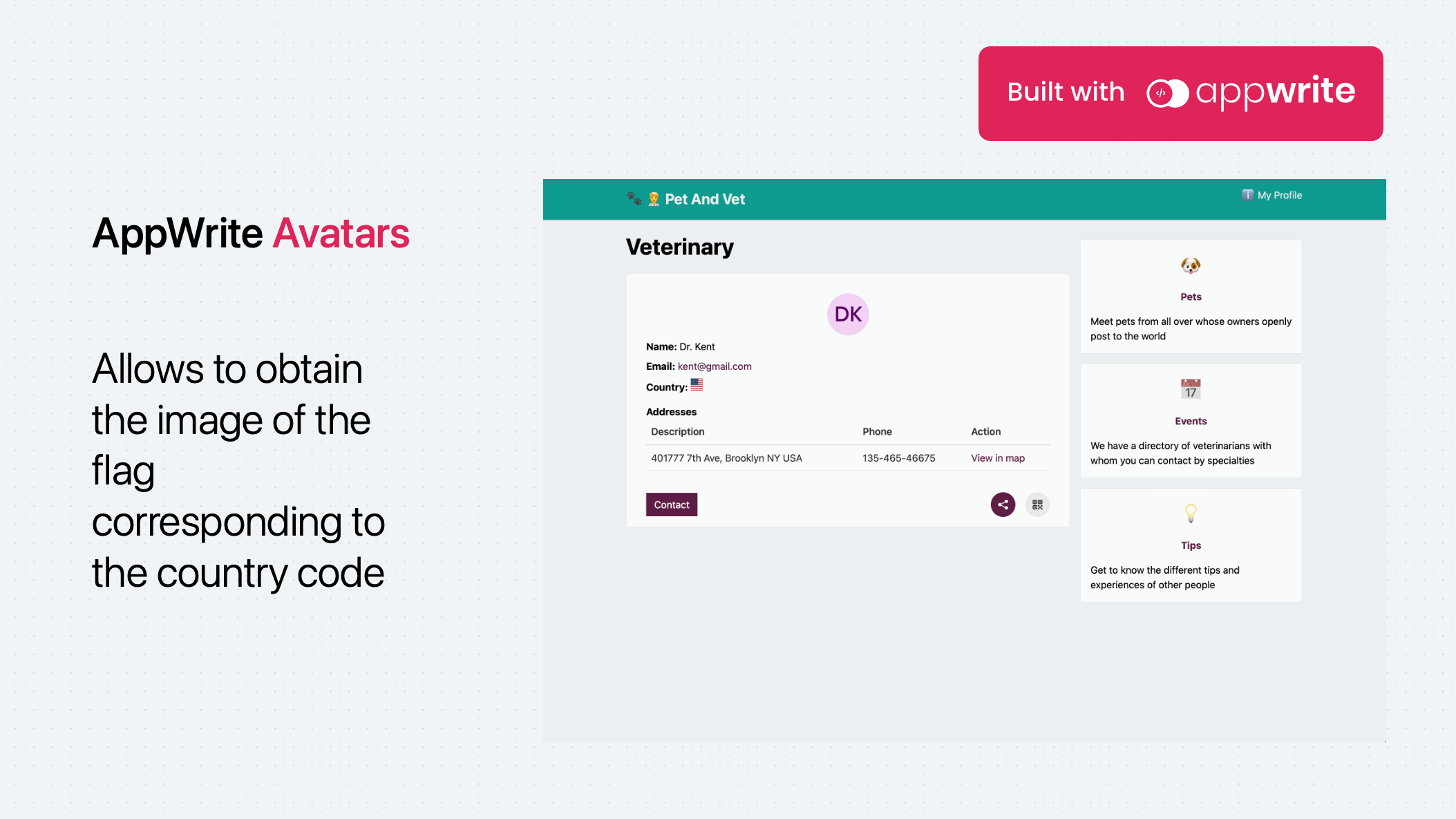
Task: Open the Pets card title link
Action: point(1191,296)
